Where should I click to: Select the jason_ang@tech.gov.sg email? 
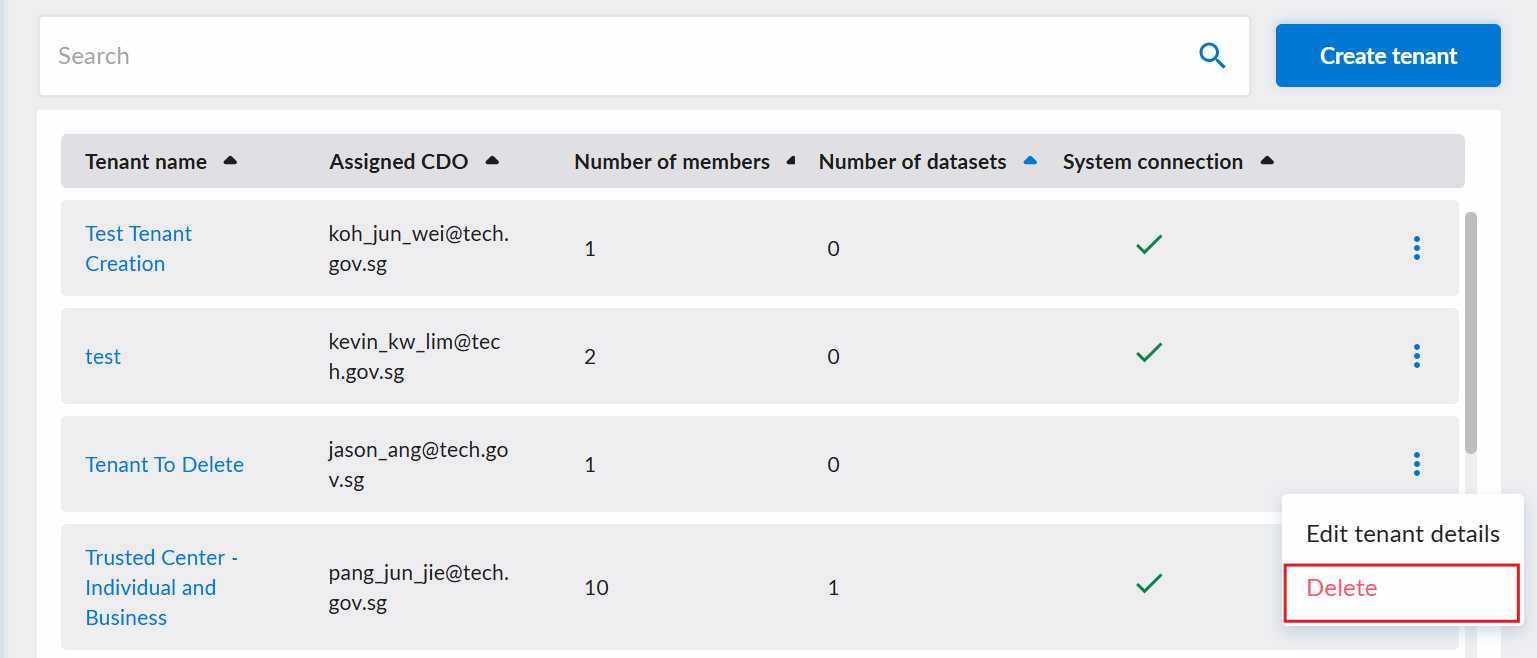418,465
